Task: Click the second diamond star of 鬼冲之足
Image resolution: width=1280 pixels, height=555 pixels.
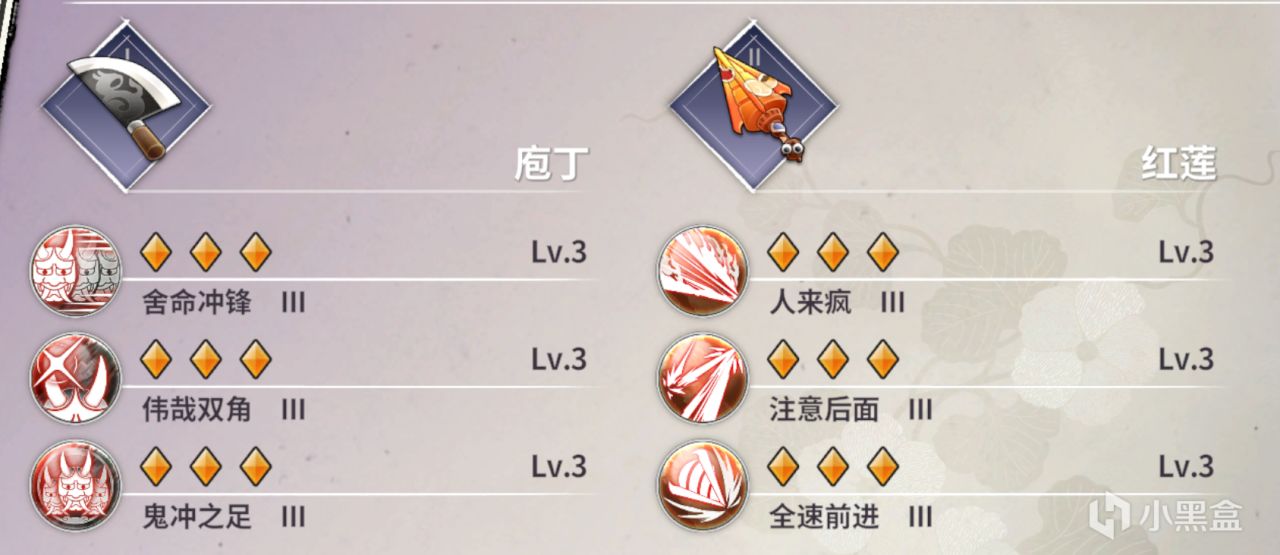Action: click(x=206, y=467)
